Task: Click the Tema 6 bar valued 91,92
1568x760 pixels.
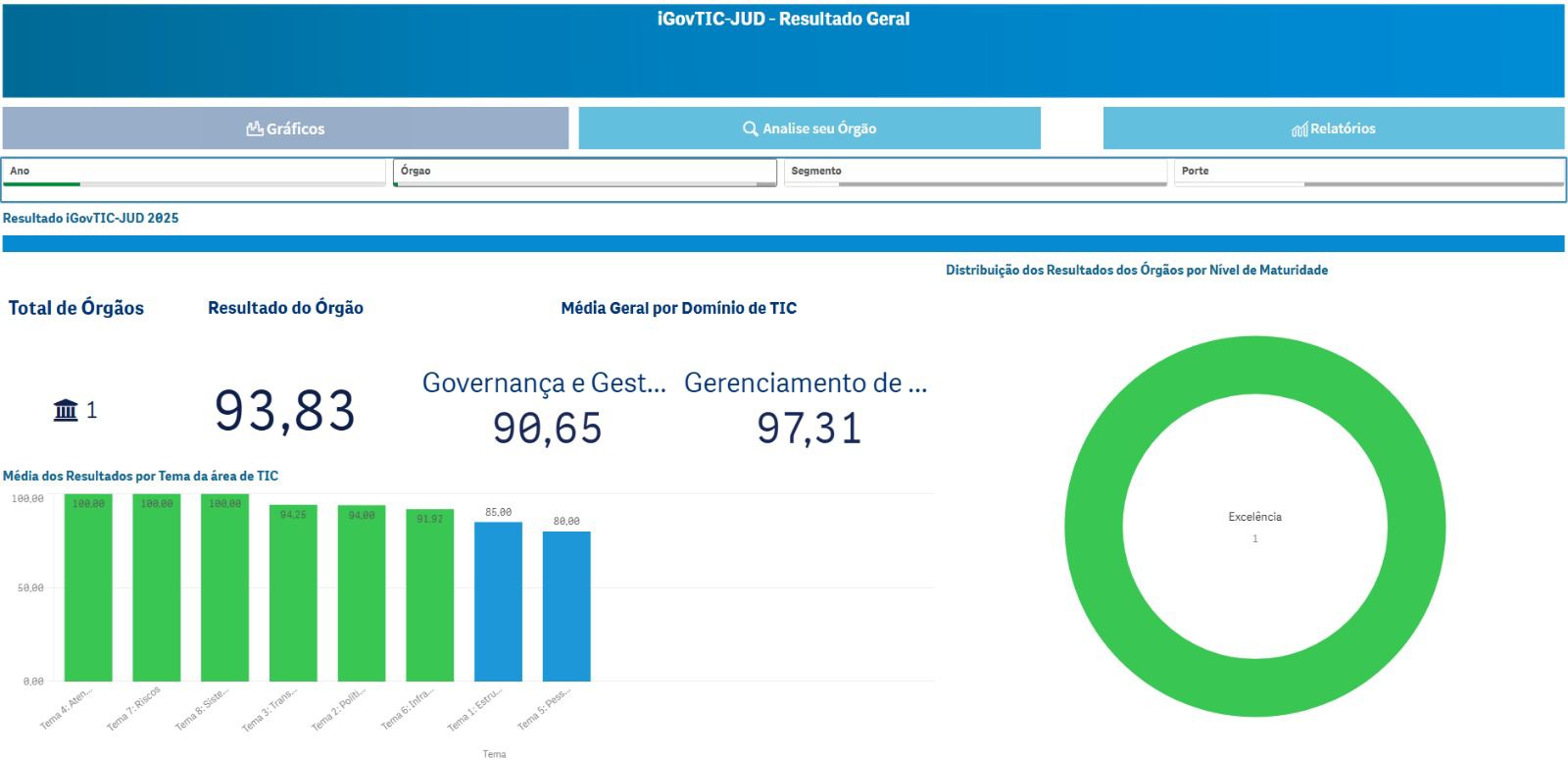Action: tap(430, 595)
